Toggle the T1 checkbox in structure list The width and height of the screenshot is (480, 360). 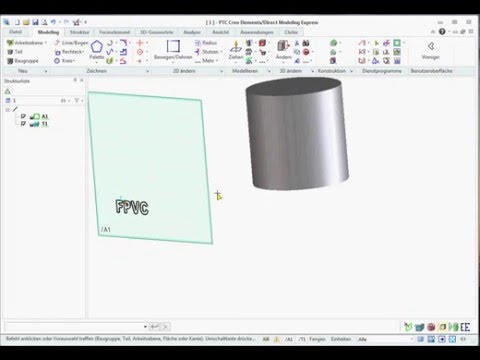point(23,124)
